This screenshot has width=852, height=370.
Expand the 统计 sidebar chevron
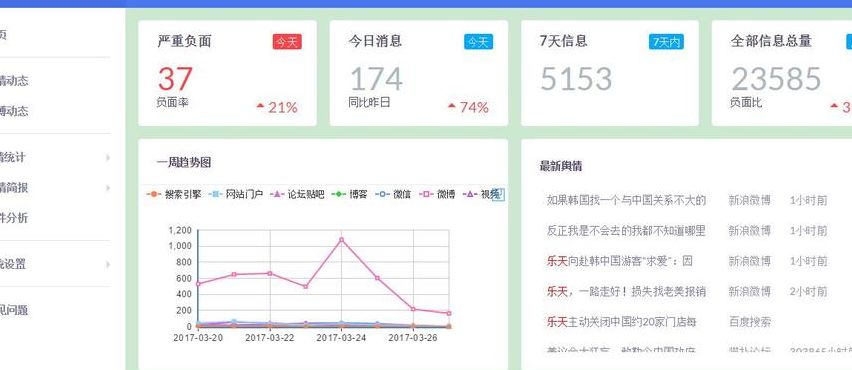point(108,158)
